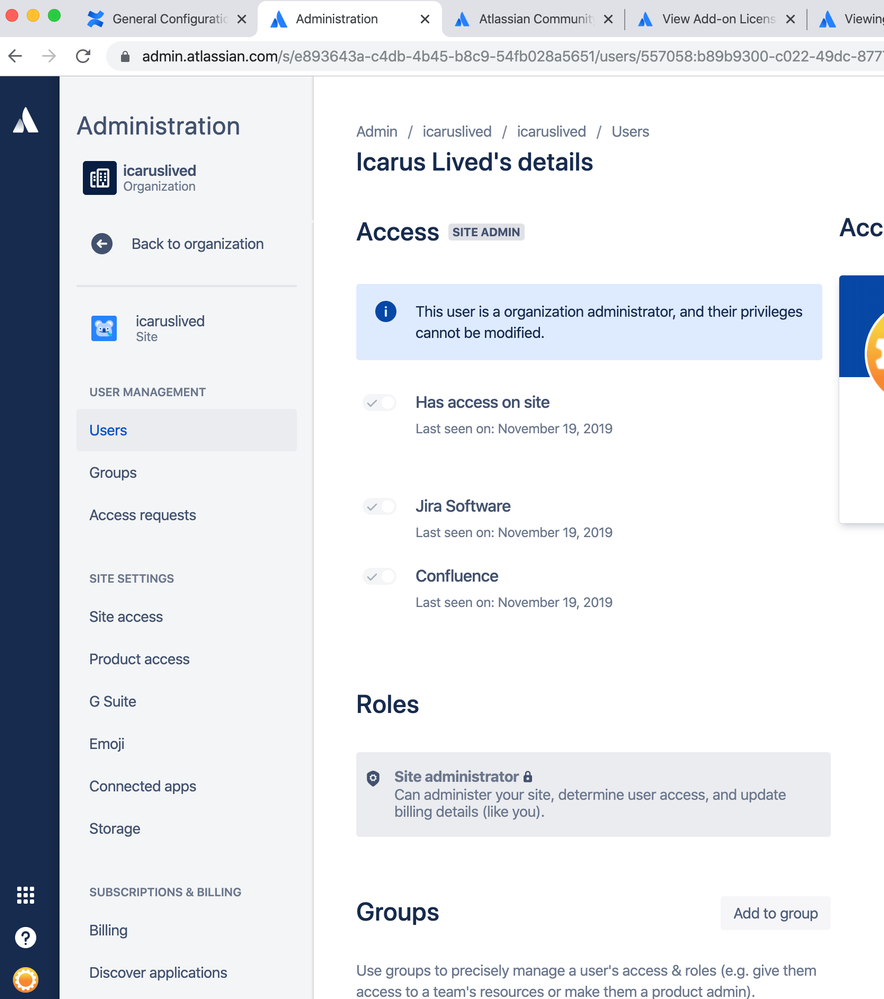Open the app switcher grid icon

click(25, 895)
